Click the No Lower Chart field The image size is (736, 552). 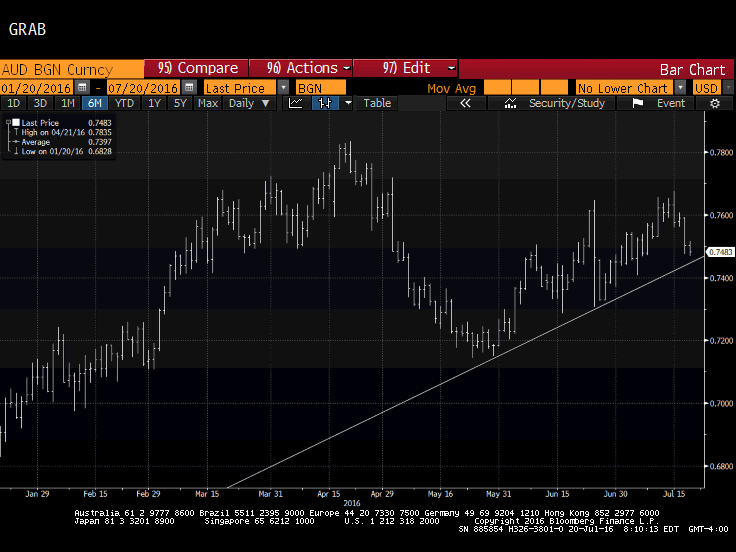tap(625, 88)
